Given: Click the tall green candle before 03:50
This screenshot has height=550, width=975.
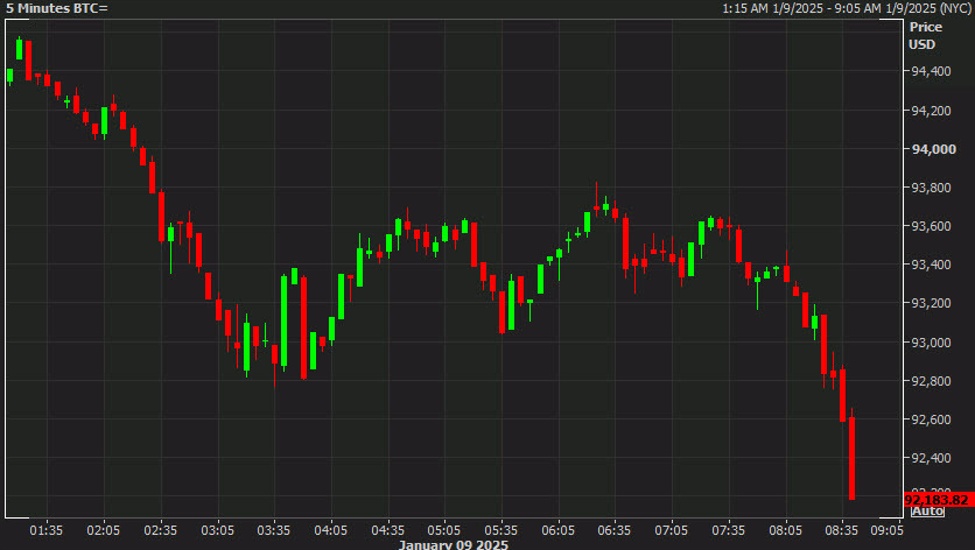Looking at the screenshot, I should [x=284, y=320].
